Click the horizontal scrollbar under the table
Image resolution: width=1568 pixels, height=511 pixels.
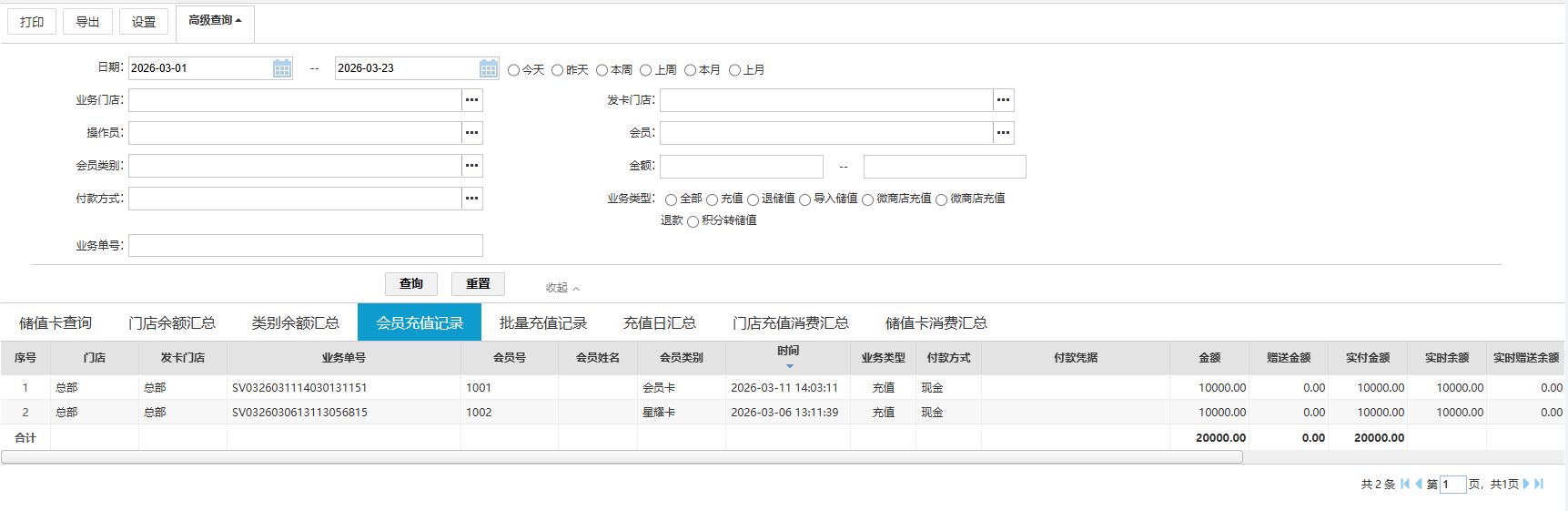622,457
